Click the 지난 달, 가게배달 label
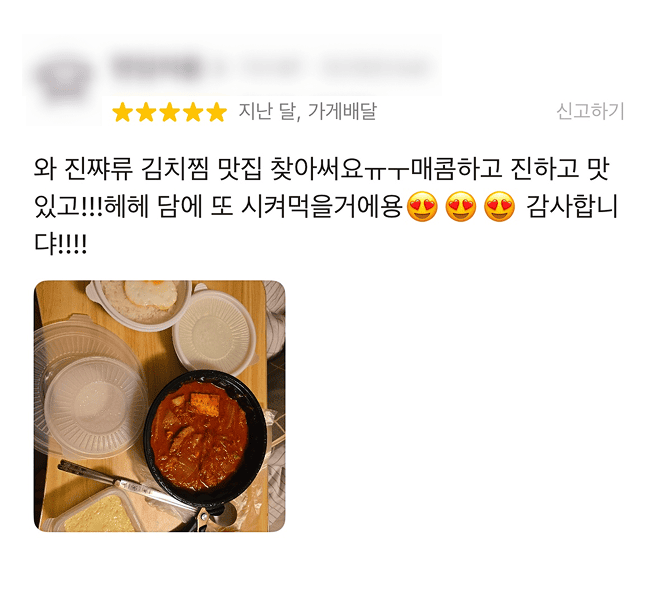660x616 pixels. click(308, 111)
